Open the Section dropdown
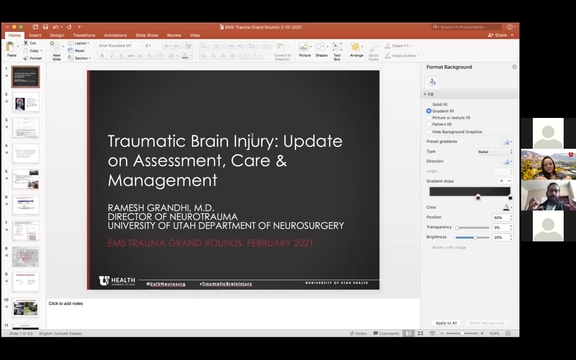Image resolution: width=576 pixels, height=360 pixels. (x=80, y=58)
